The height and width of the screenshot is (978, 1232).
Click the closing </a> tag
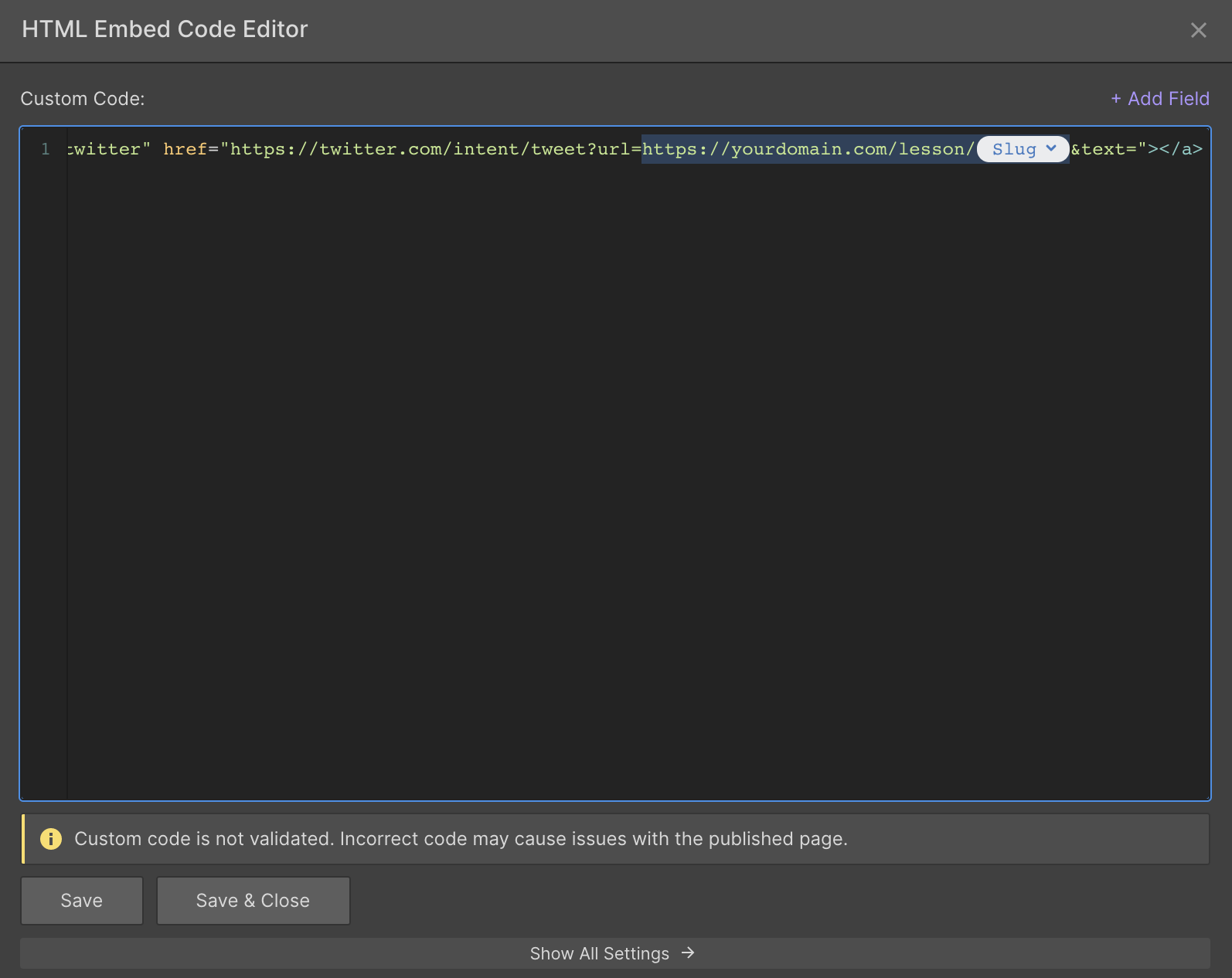(1181, 149)
